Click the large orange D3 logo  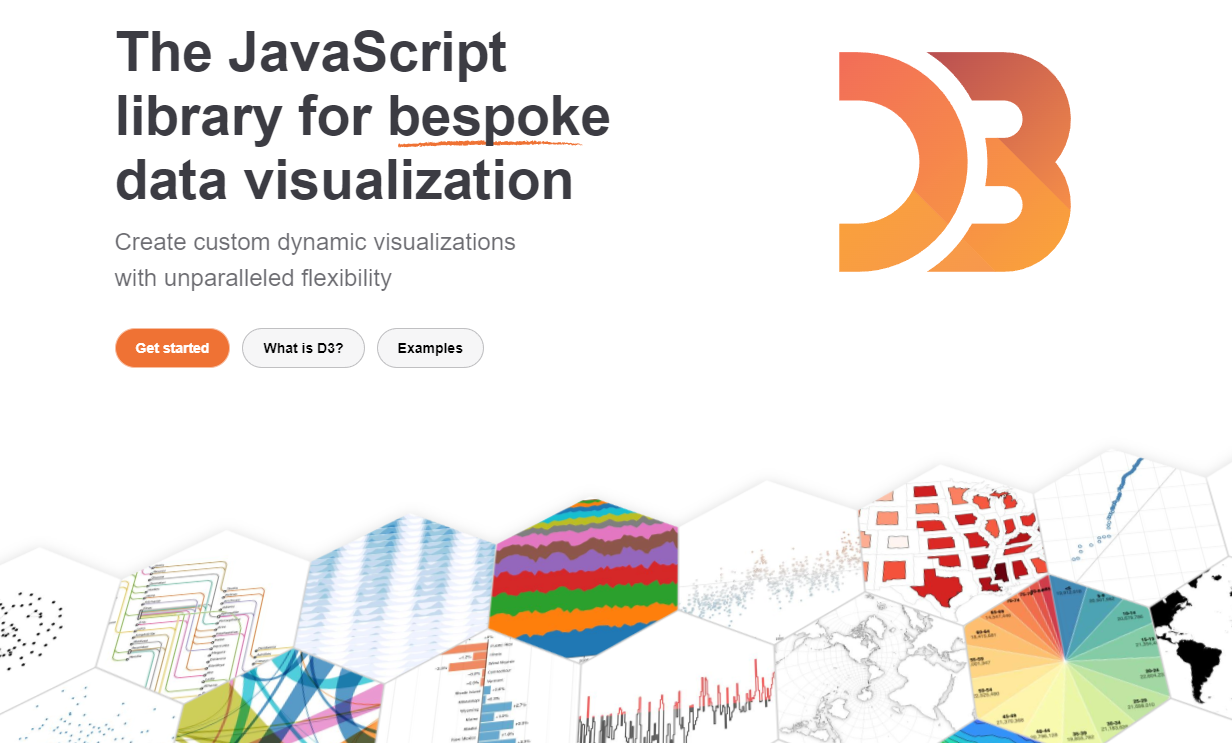click(x=954, y=162)
